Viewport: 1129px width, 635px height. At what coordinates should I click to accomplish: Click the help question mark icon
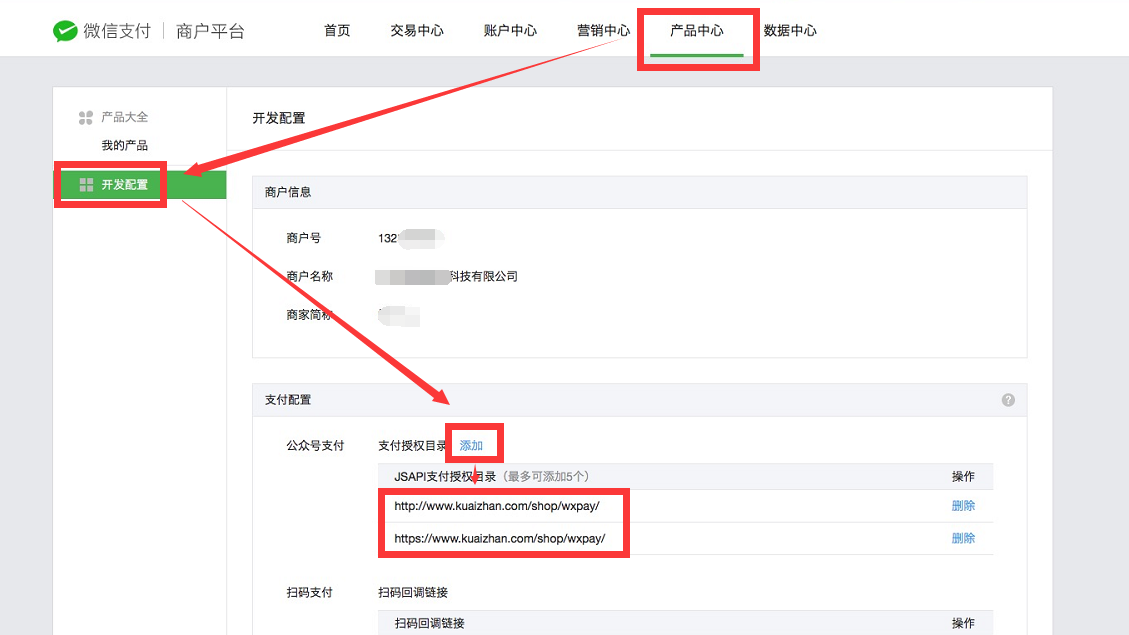click(x=1008, y=400)
